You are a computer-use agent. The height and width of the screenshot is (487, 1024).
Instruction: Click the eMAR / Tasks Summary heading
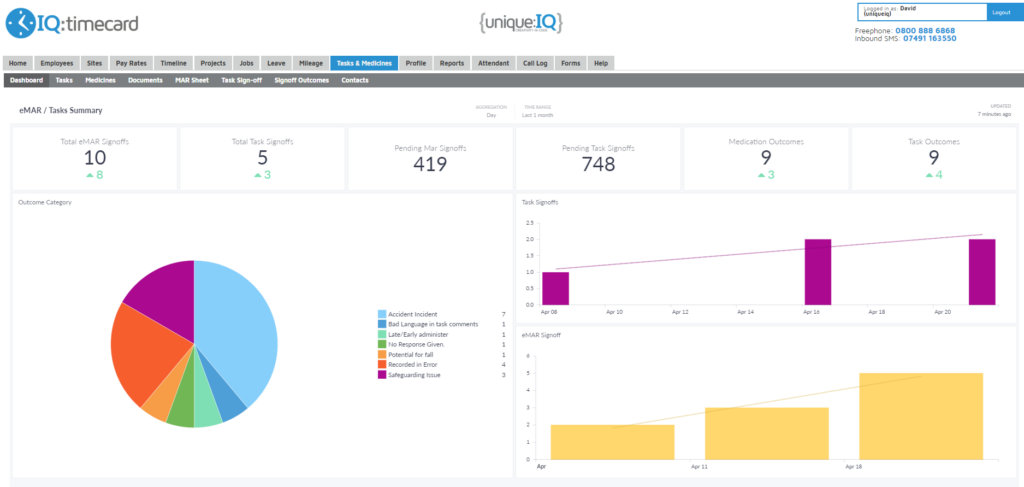pos(61,110)
